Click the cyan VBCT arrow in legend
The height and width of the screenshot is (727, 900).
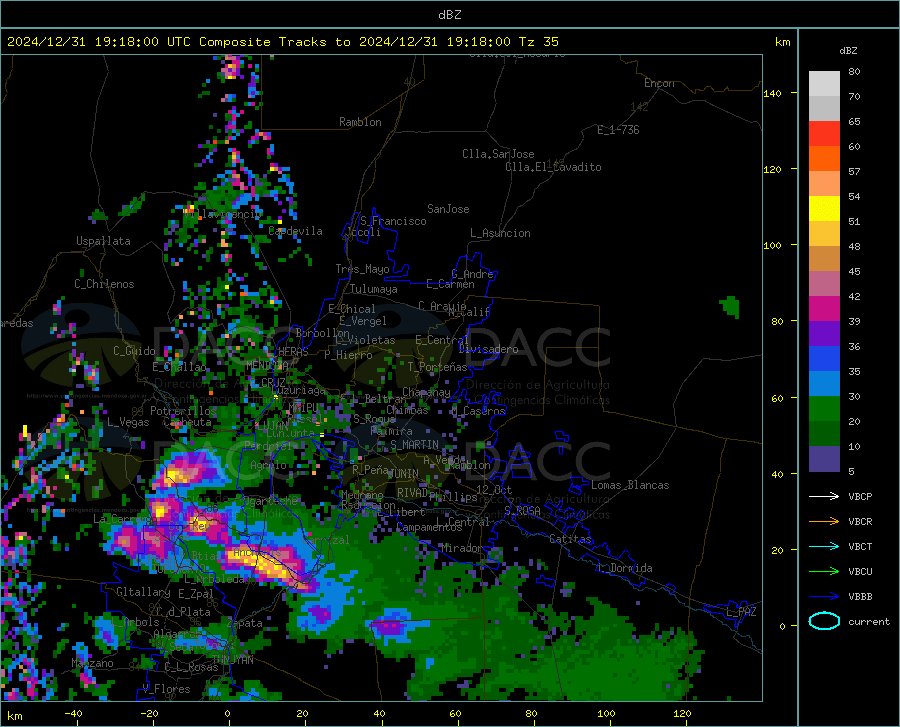pos(824,546)
